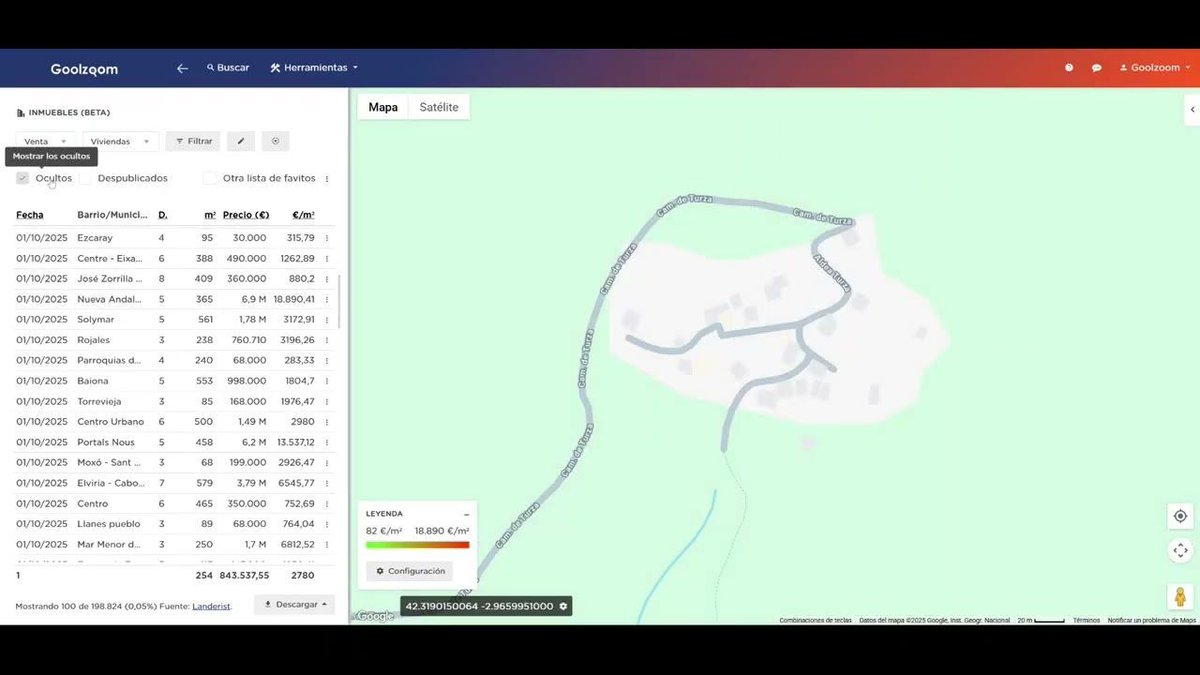
Task: Open row menu for Solymar listing
Action: 327,320
